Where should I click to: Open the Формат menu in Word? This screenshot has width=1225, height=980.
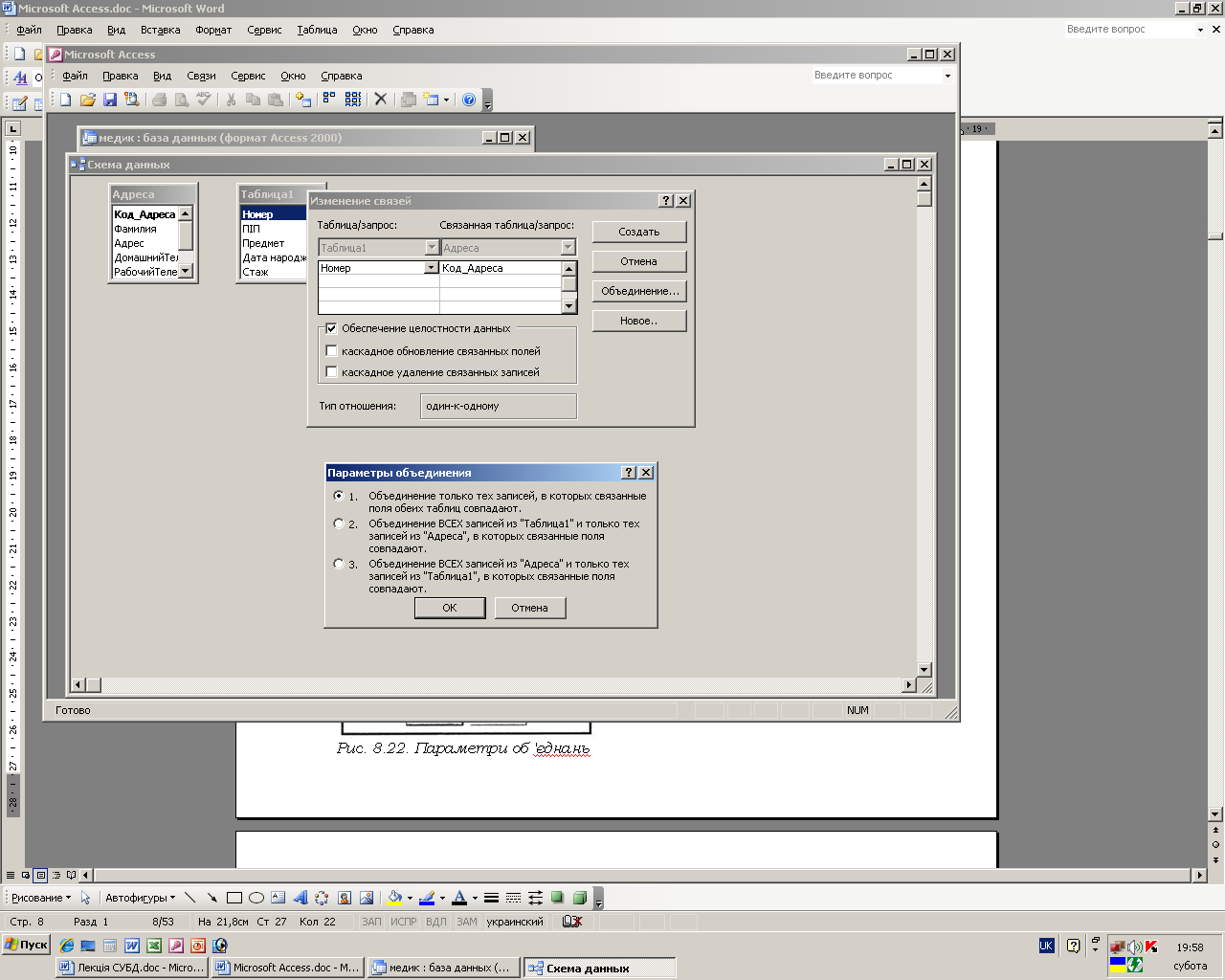coord(213,30)
